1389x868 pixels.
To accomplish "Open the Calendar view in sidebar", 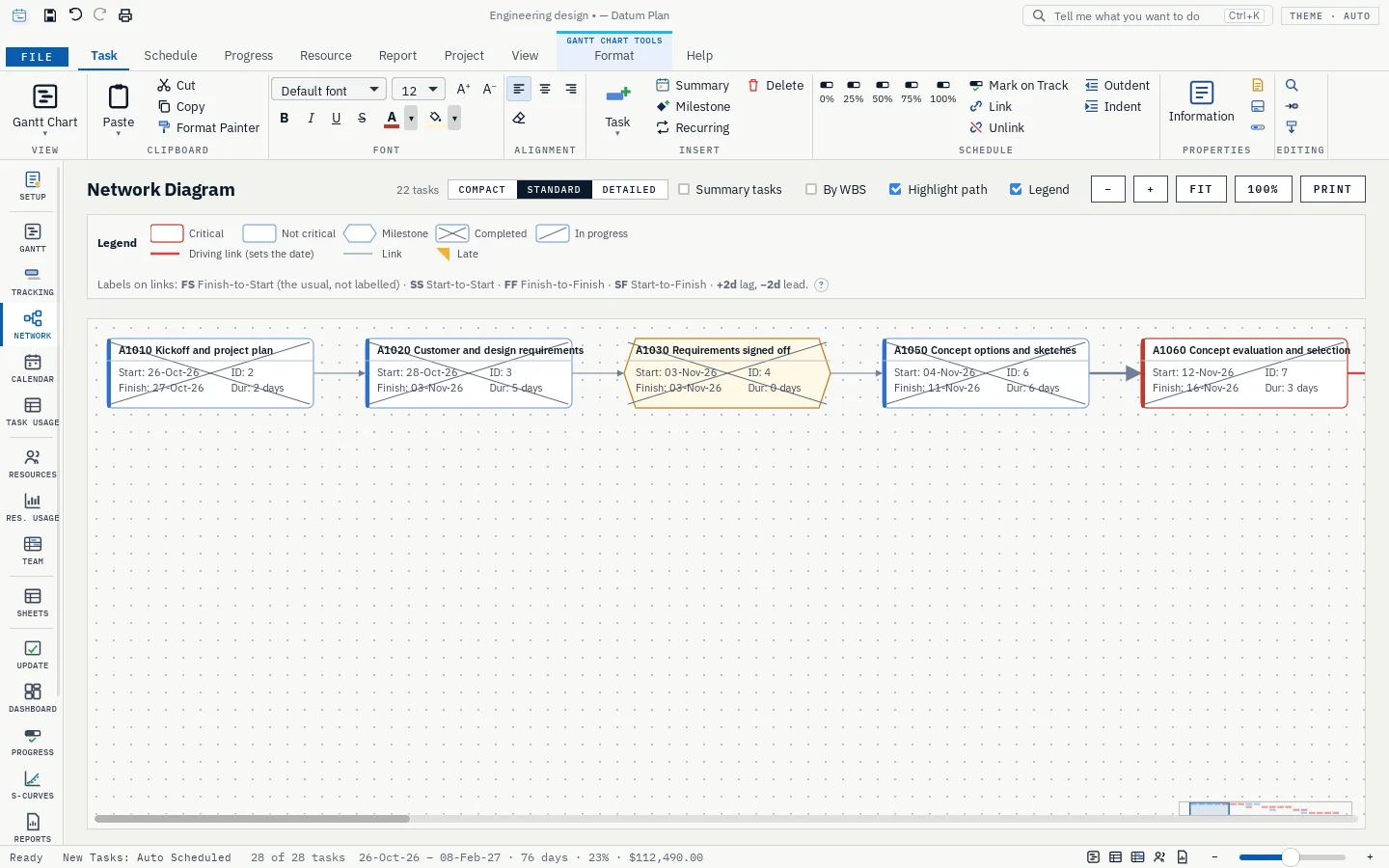I will (x=32, y=368).
